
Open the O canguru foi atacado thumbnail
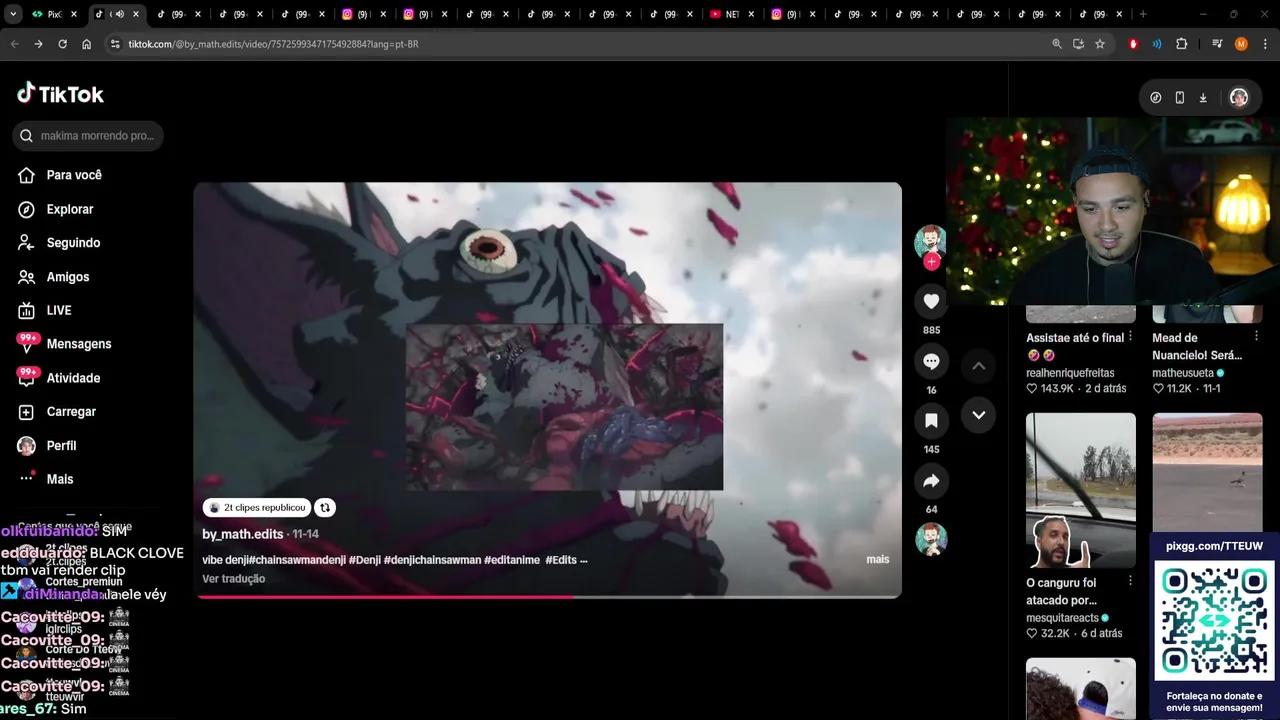[x=1081, y=490]
